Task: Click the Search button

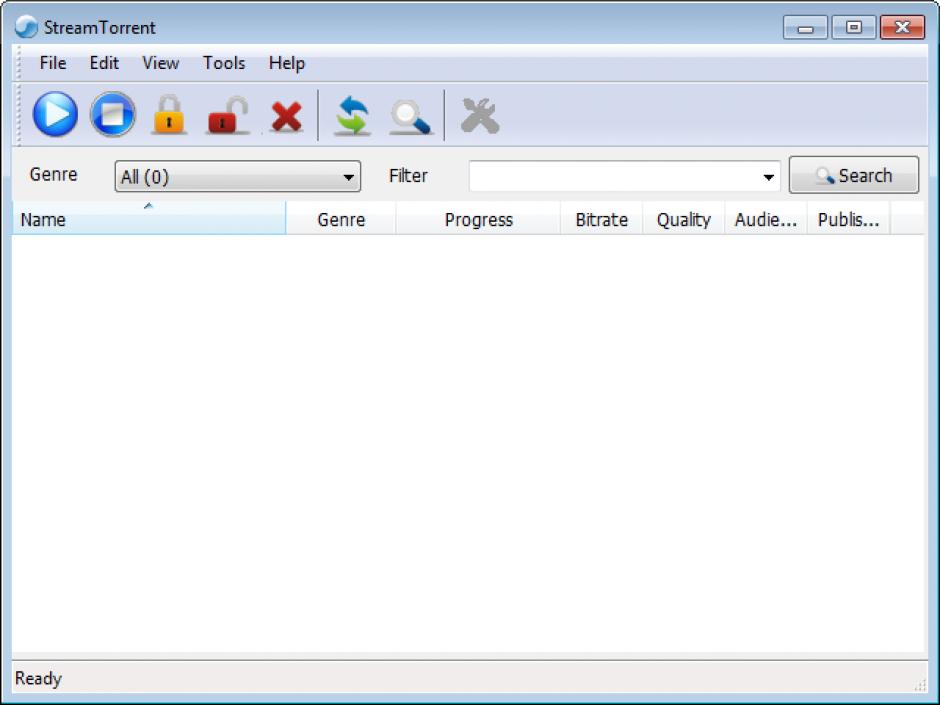Action: (x=854, y=175)
